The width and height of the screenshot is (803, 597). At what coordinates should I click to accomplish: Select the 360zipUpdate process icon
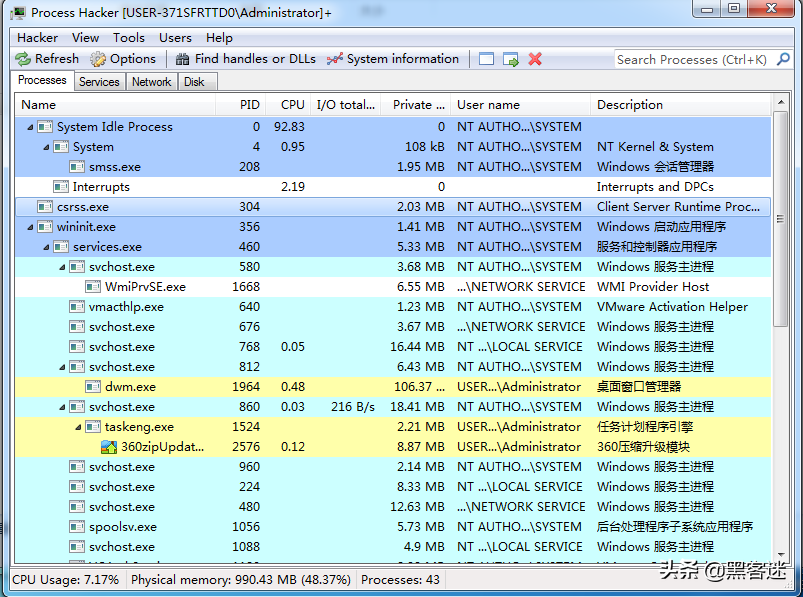[x=109, y=447]
